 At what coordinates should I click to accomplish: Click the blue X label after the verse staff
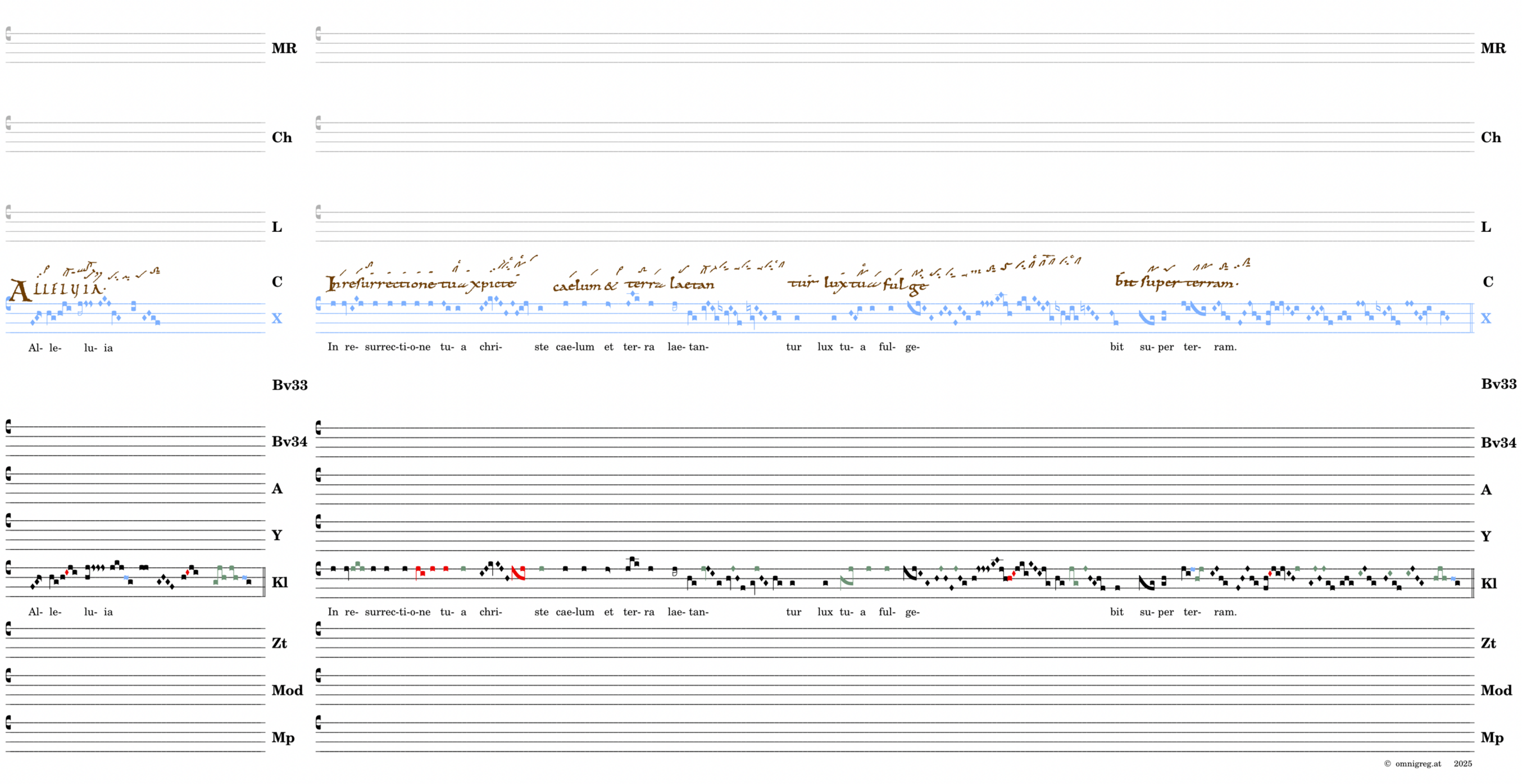(x=1487, y=318)
